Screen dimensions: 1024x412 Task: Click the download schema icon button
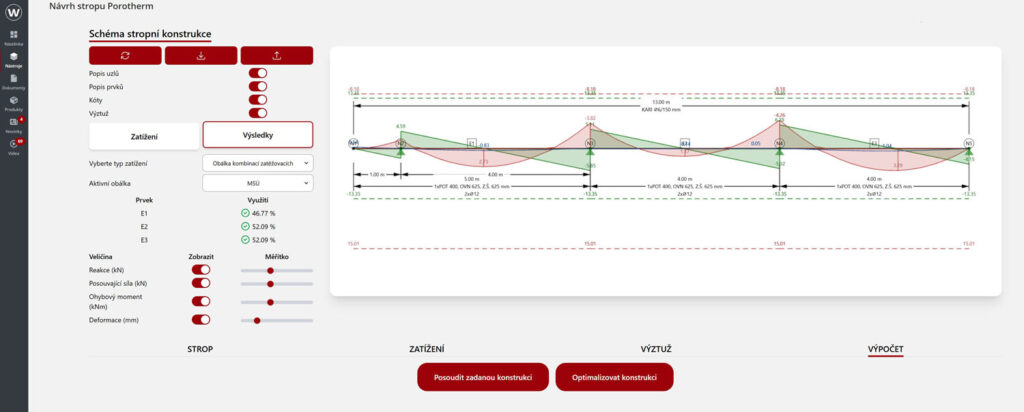201,56
